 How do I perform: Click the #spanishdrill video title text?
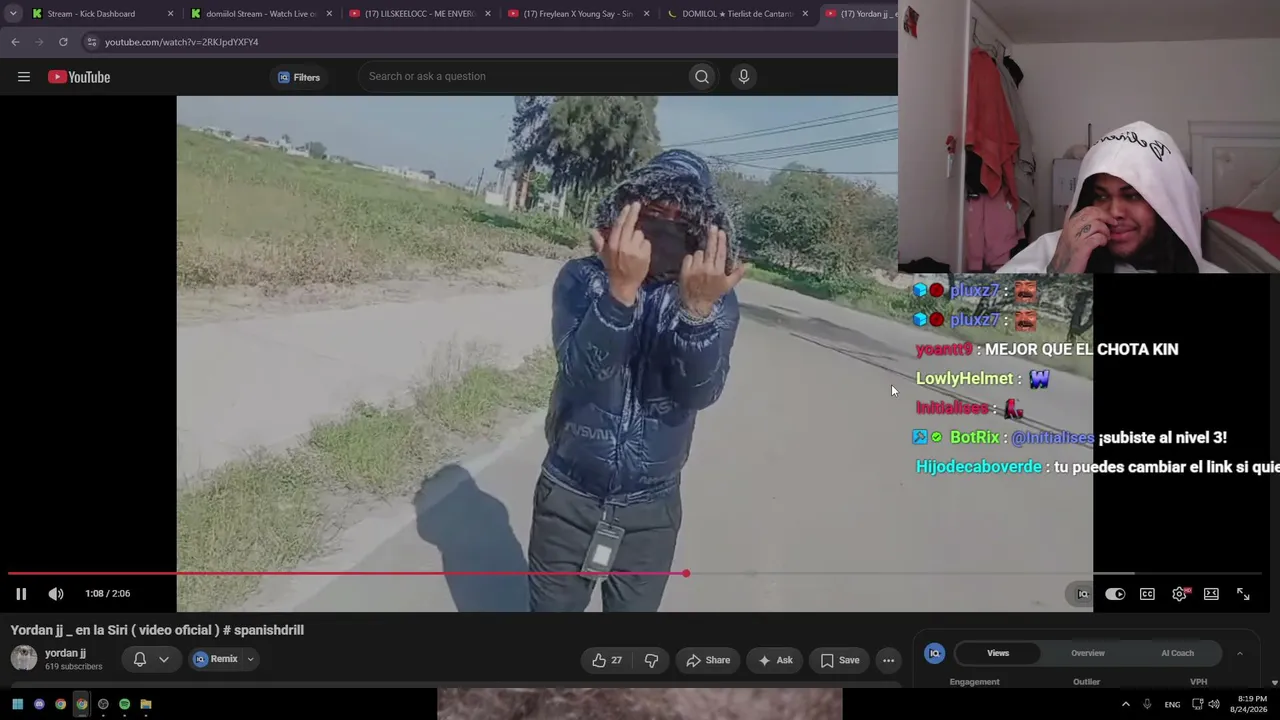click(157, 630)
